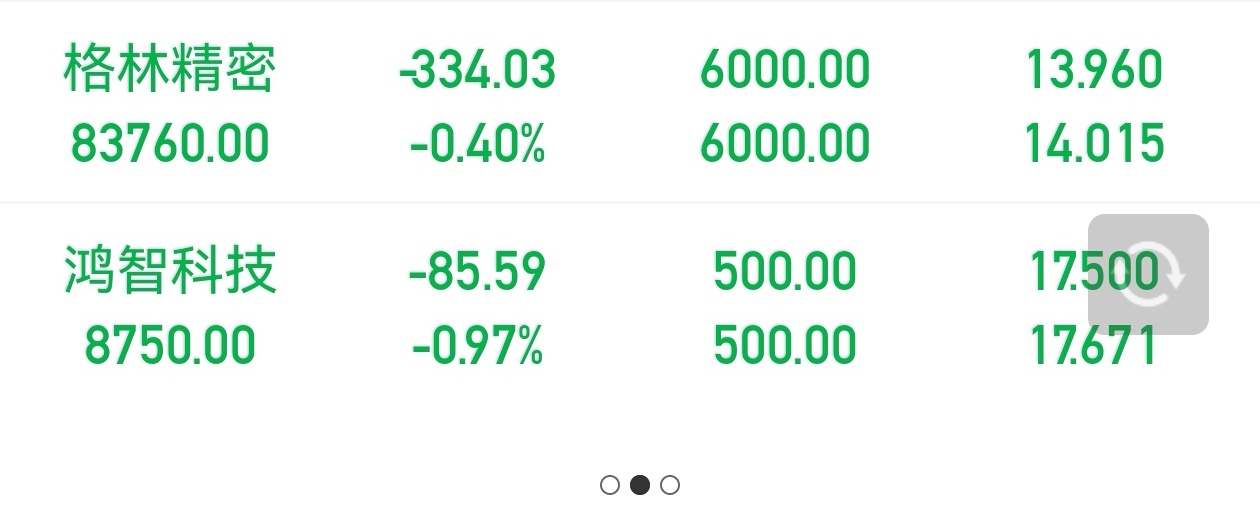Viewport: 1260px width, 512px height.
Task: Tap the 13.960 current price
Action: click(1095, 71)
